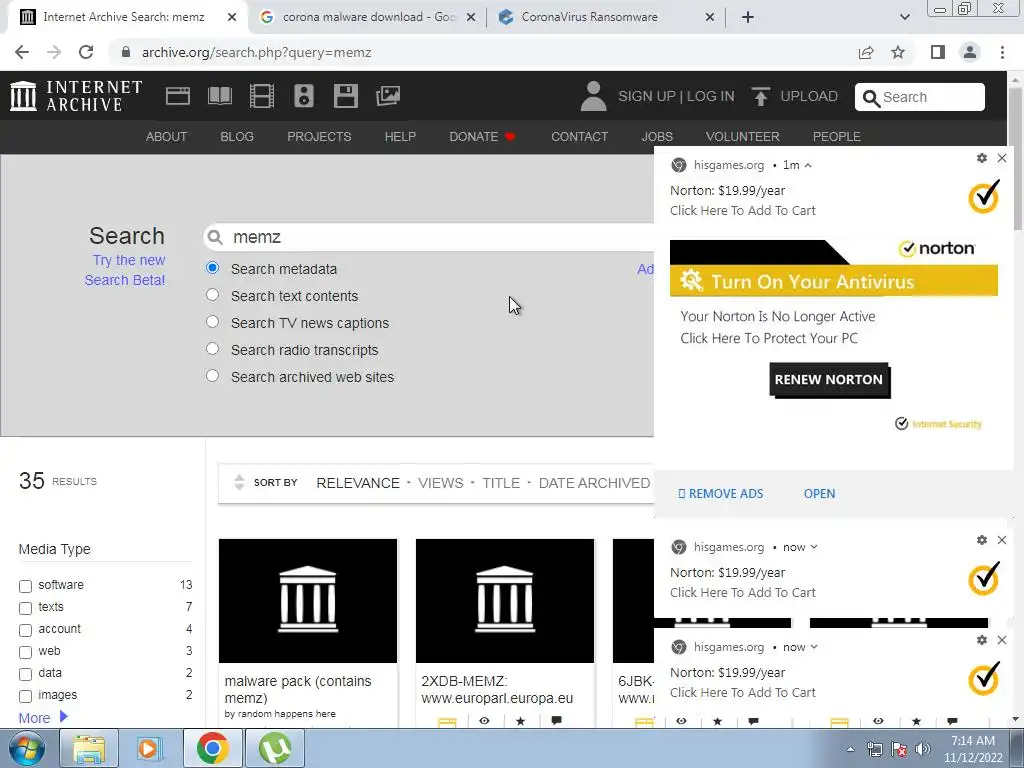Toggle the Chrome side panel icon
The image size is (1024, 768).
click(x=938, y=52)
